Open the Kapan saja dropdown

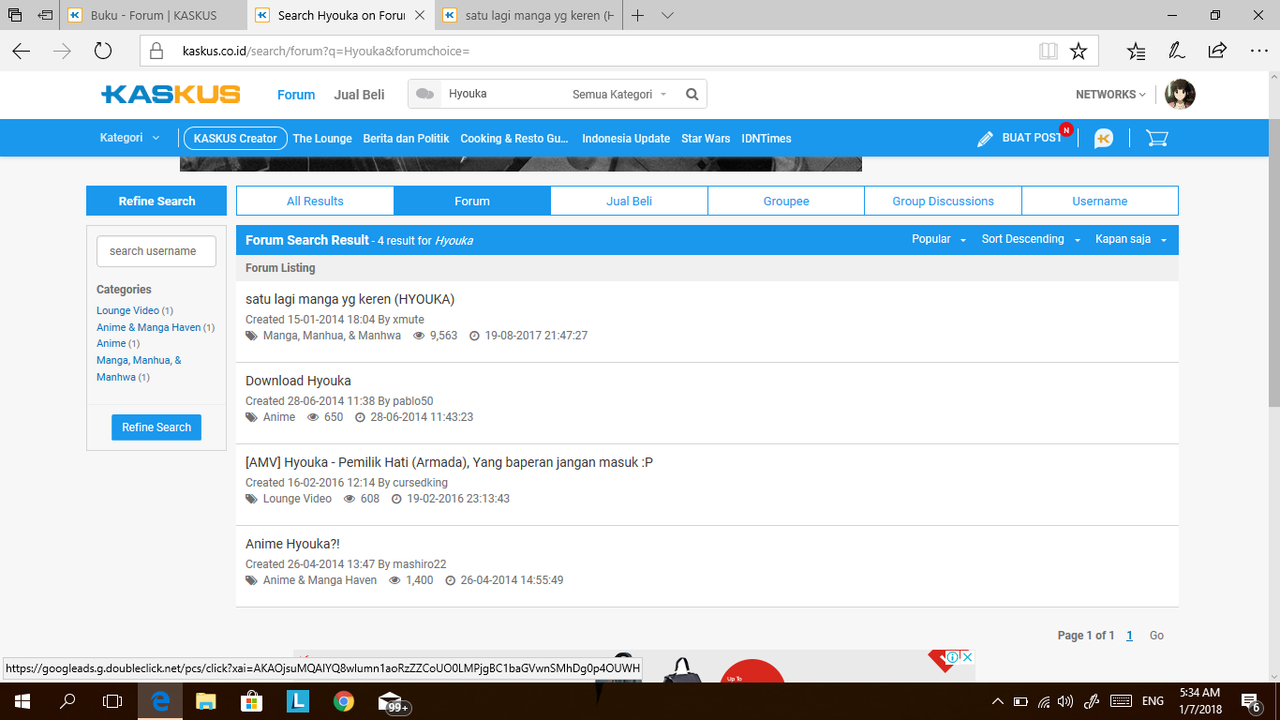click(x=1131, y=239)
